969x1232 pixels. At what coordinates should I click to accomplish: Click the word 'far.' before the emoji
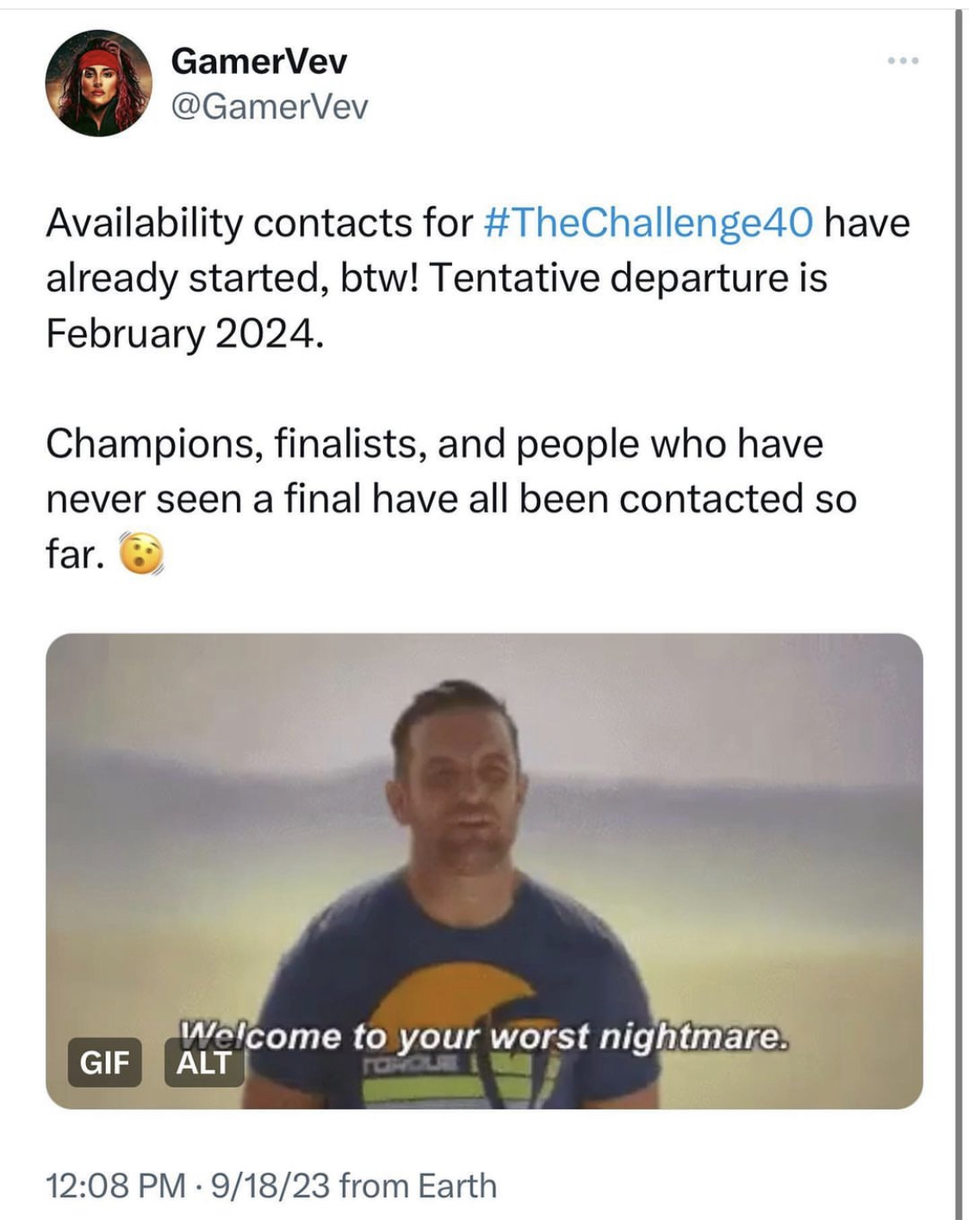click(76, 554)
